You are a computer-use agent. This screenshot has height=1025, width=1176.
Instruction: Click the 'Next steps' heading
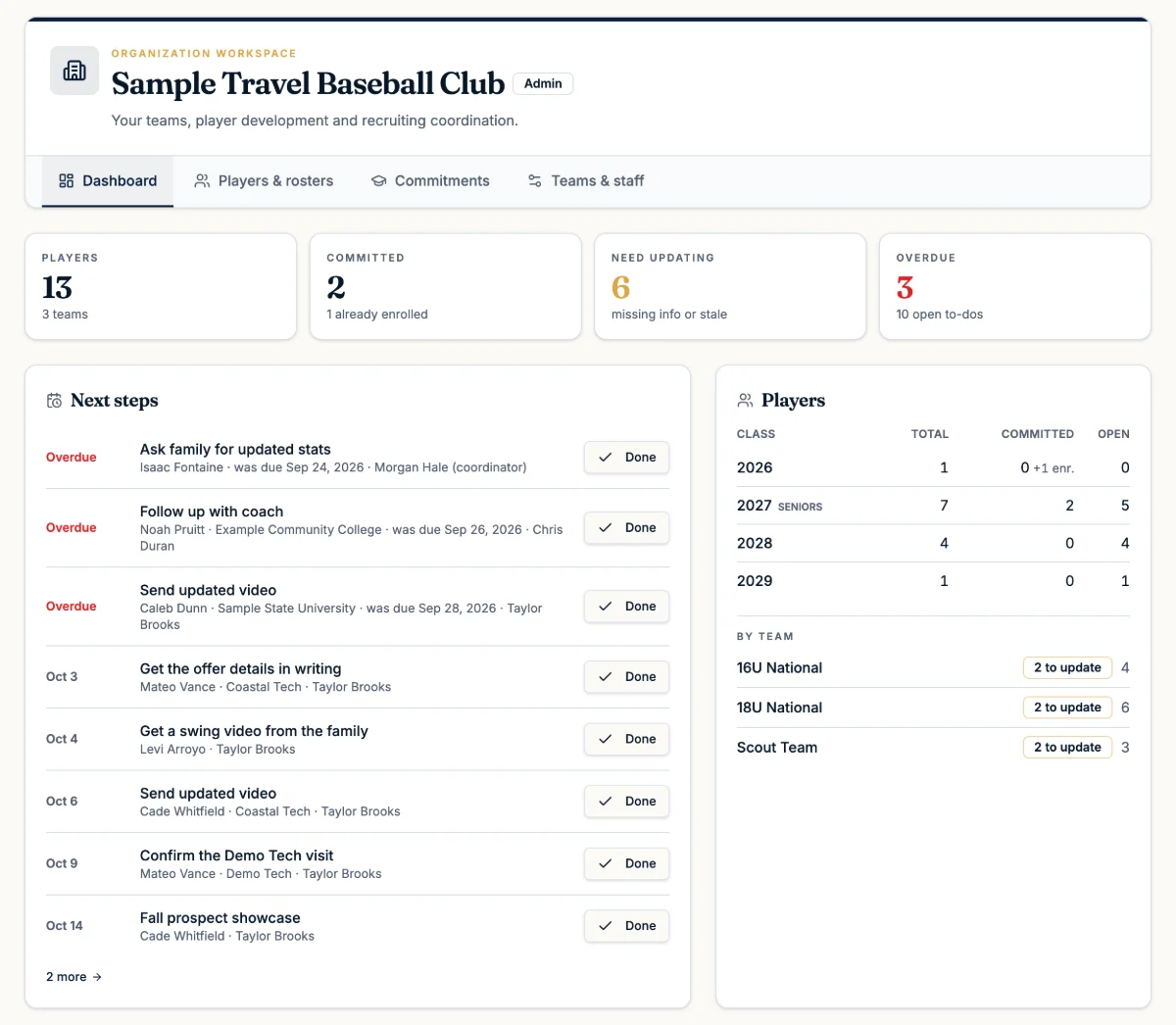pyautogui.click(x=115, y=401)
